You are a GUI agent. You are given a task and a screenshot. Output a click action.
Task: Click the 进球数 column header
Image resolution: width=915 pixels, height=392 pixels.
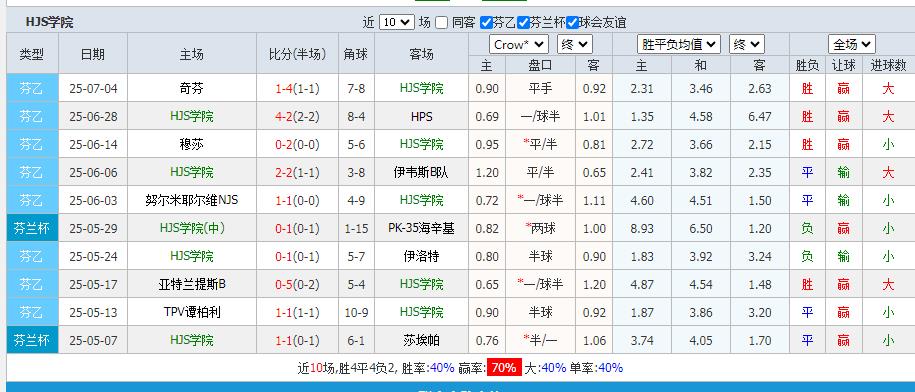(x=888, y=65)
